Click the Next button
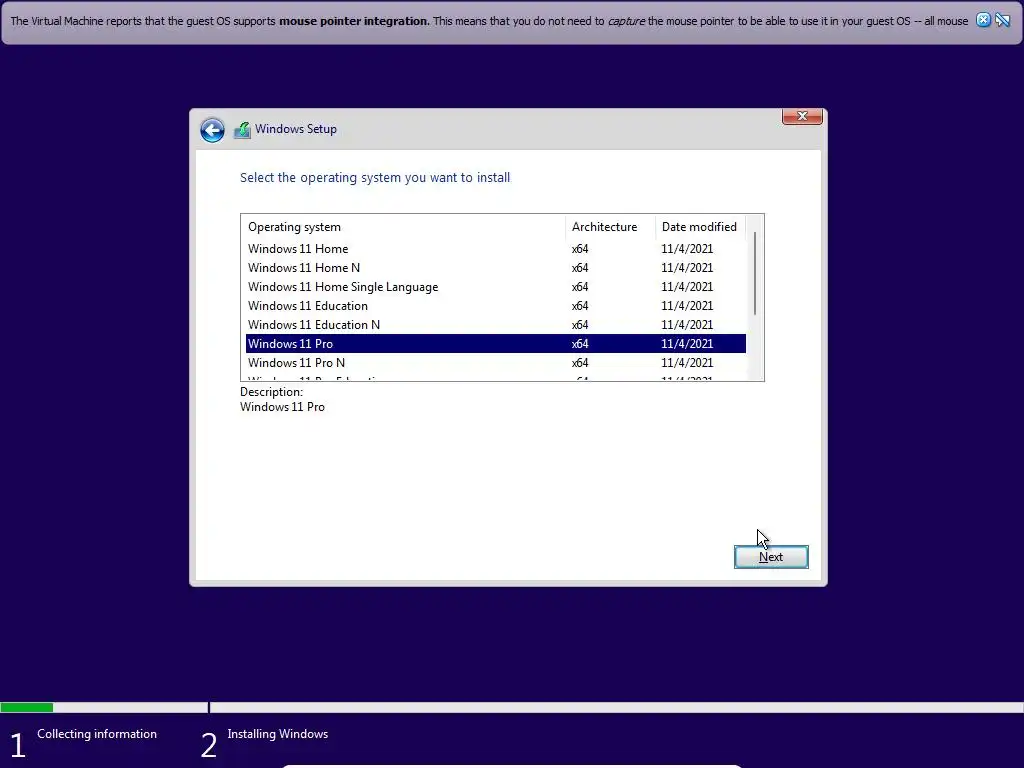This screenshot has width=1024, height=768. click(x=771, y=557)
